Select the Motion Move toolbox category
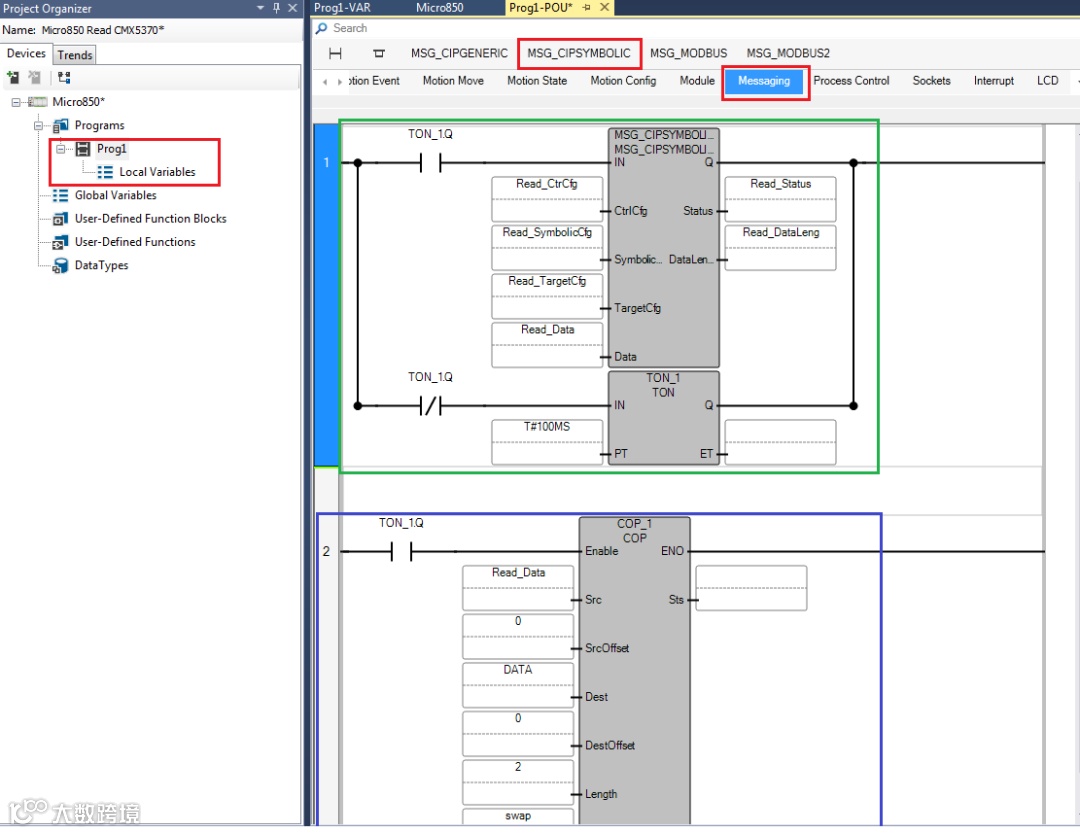Screen dimensions: 1080x833 (x=453, y=81)
